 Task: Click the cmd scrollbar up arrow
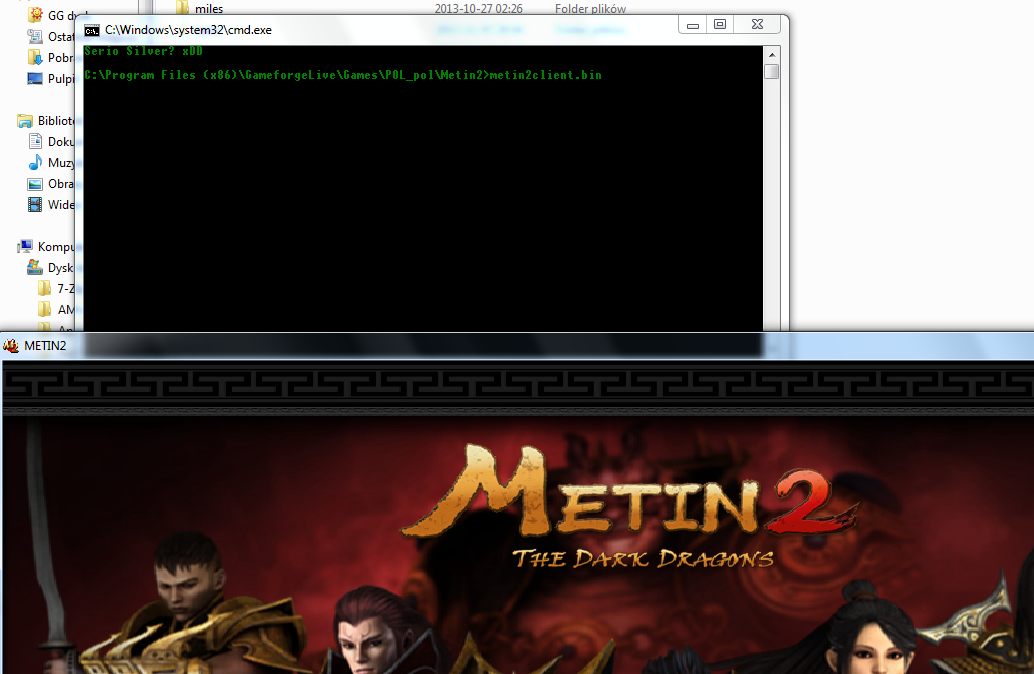772,55
